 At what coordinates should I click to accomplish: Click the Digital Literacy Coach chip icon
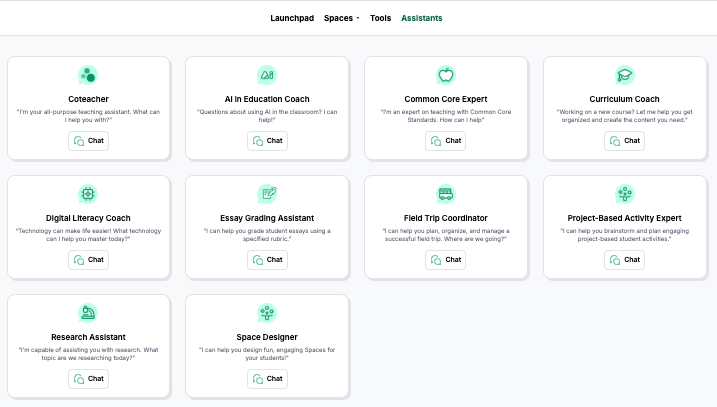pyautogui.click(x=88, y=194)
